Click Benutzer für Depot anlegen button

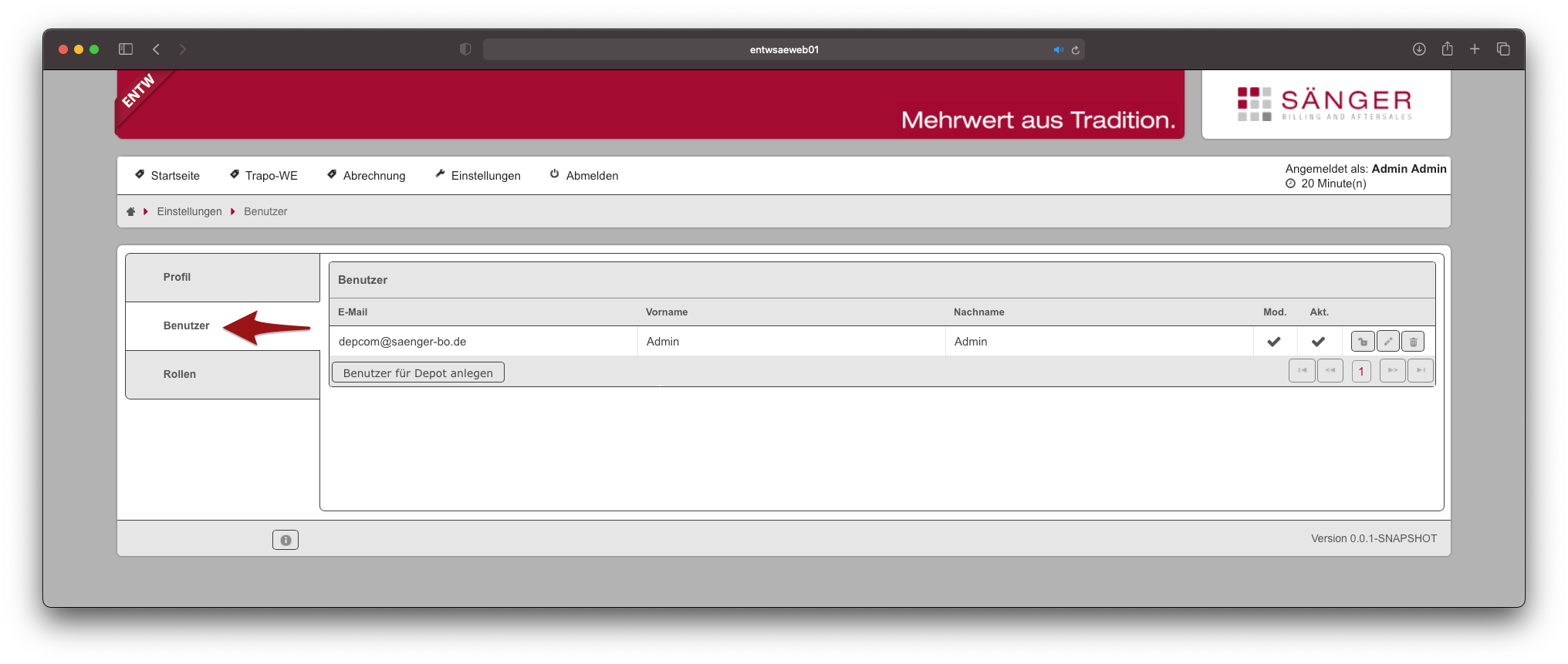coord(418,372)
